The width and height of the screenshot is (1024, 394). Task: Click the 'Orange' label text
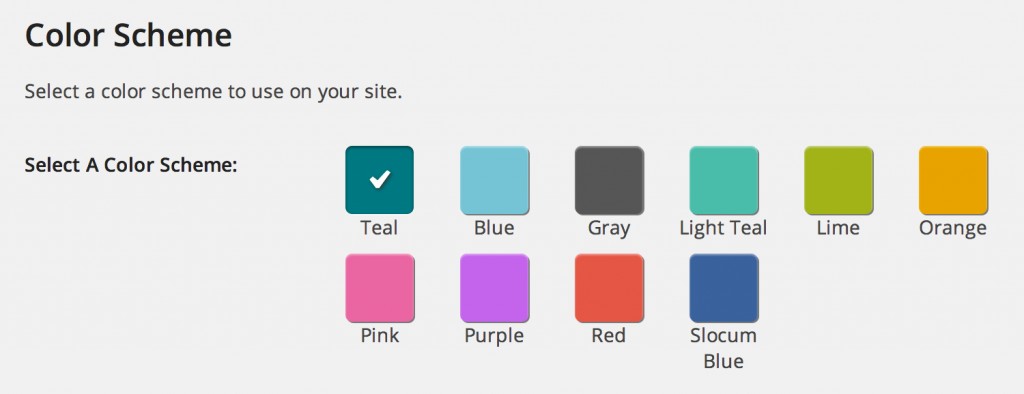coord(953,229)
